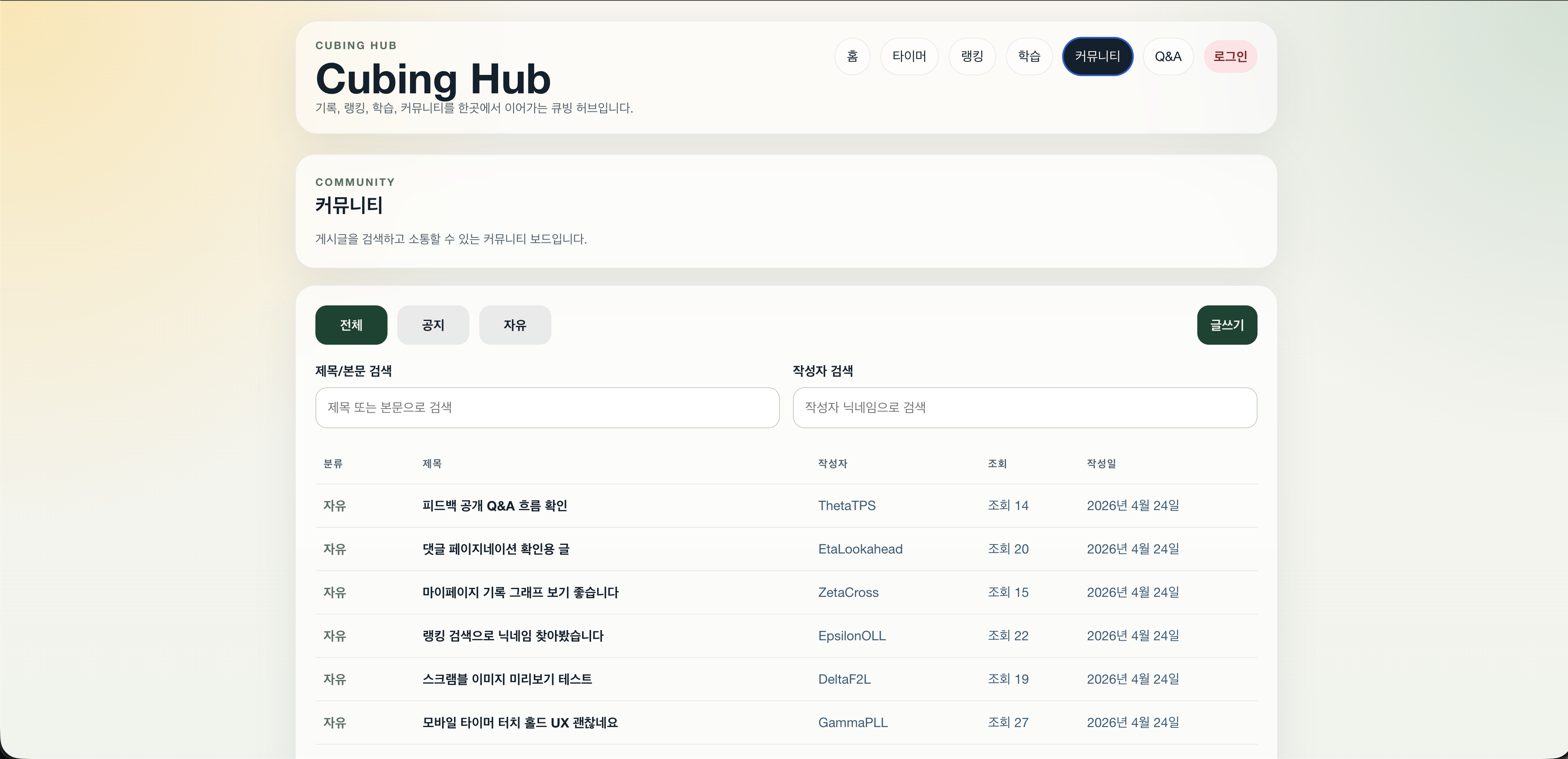The image size is (1568, 759).
Task: Filter posts by 공지 category
Action: coord(433,325)
